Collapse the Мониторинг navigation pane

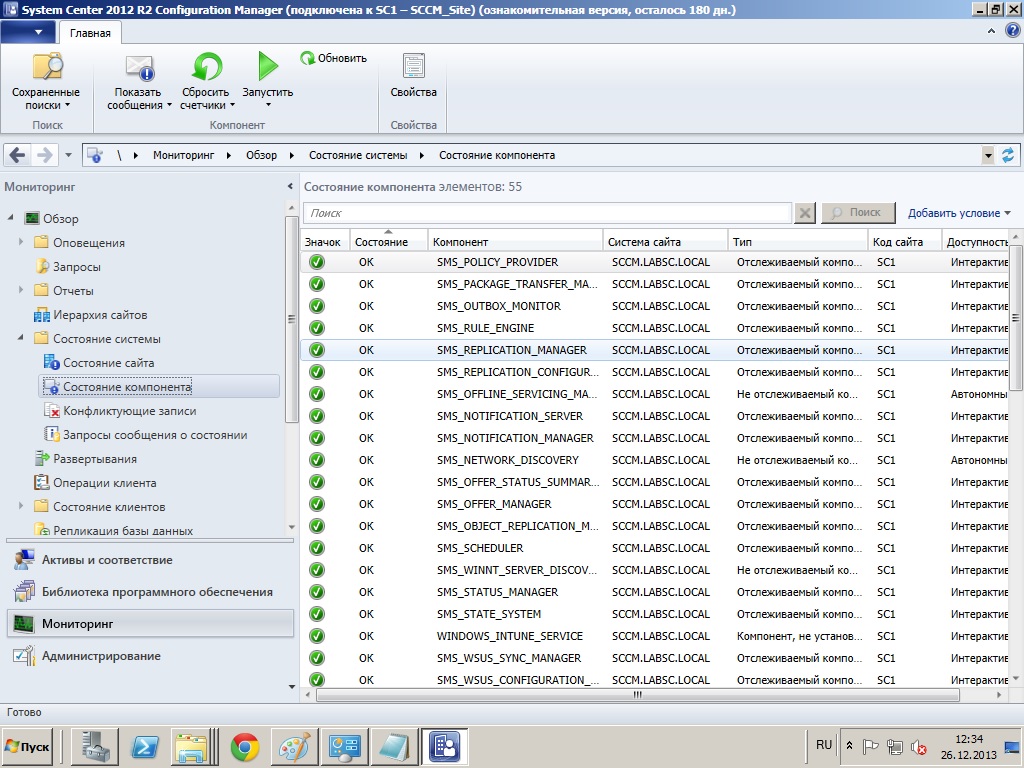(290, 187)
